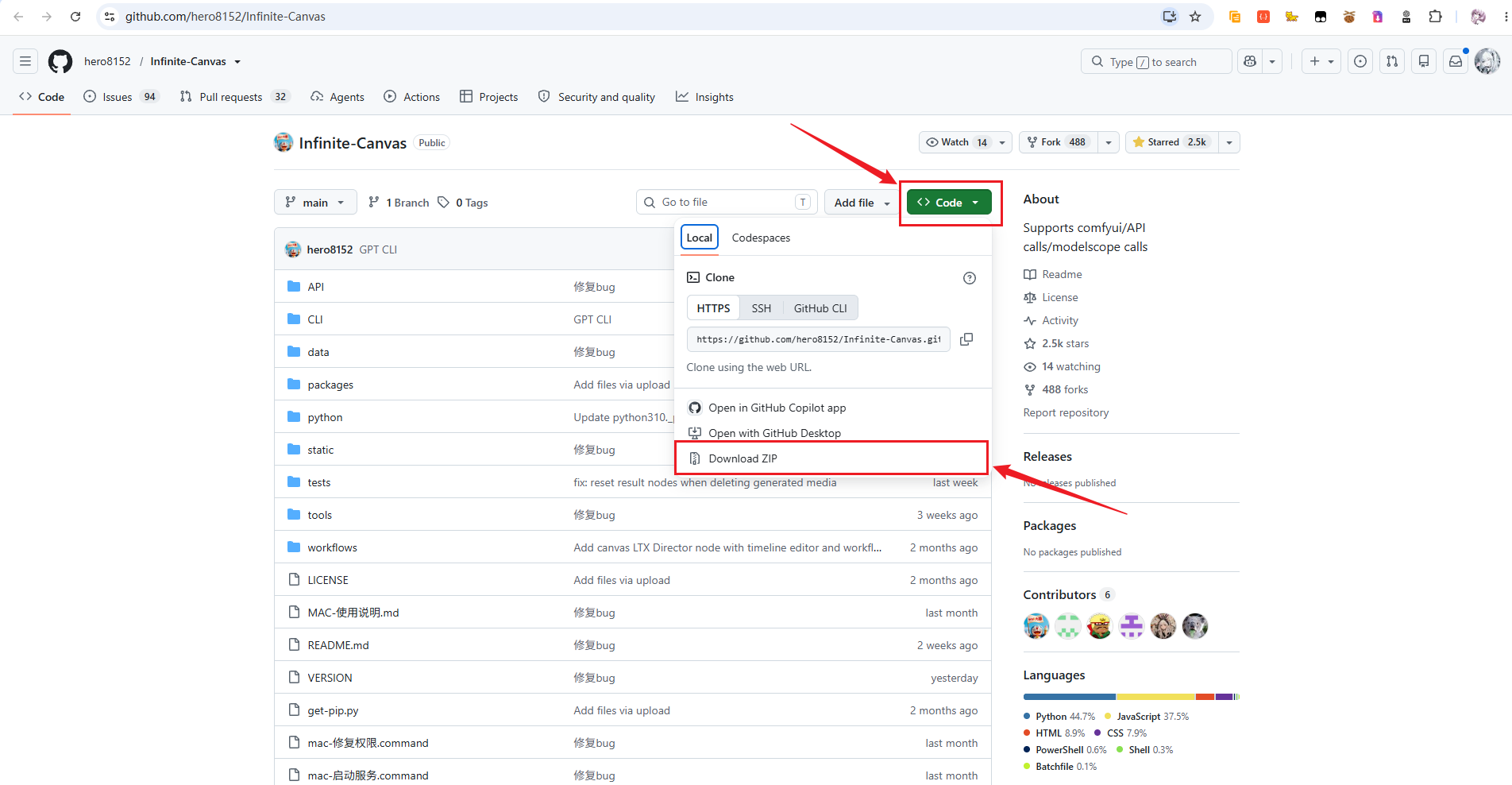Image resolution: width=1512 pixels, height=785 pixels.
Task: Switch to the Issues tab
Action: point(121,97)
